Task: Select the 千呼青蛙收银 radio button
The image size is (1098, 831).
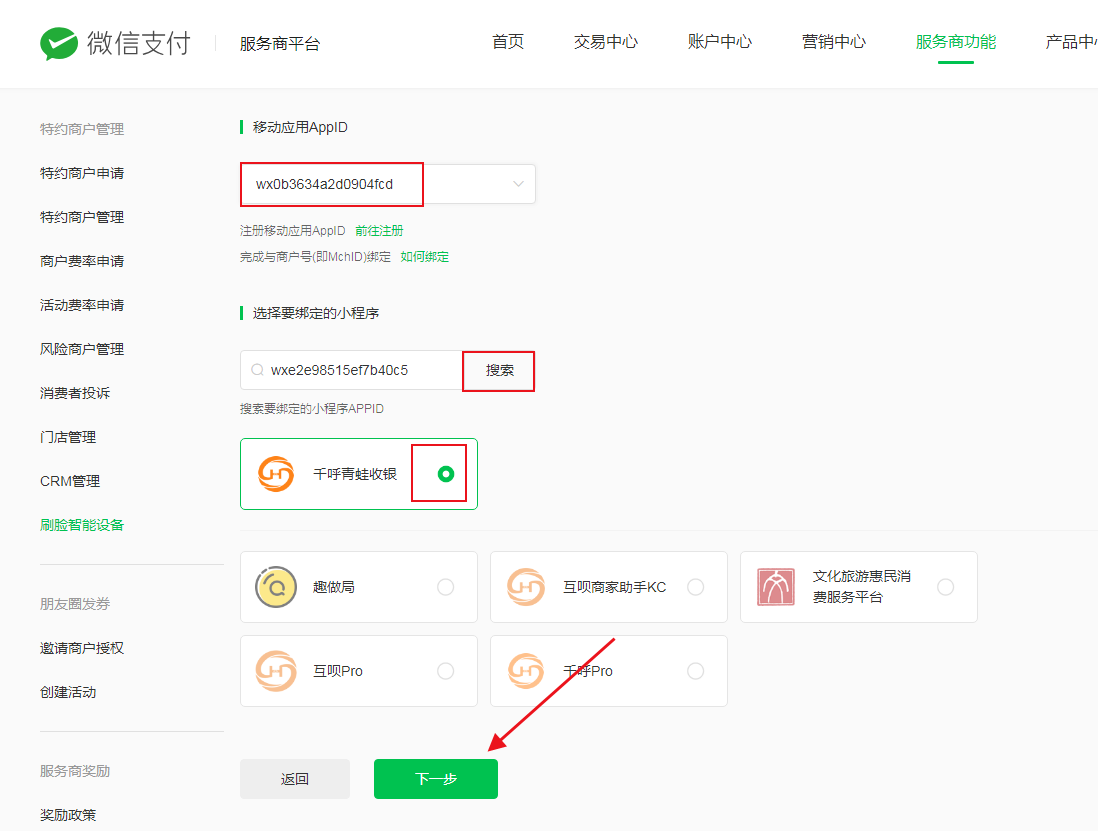Action: [x=445, y=474]
